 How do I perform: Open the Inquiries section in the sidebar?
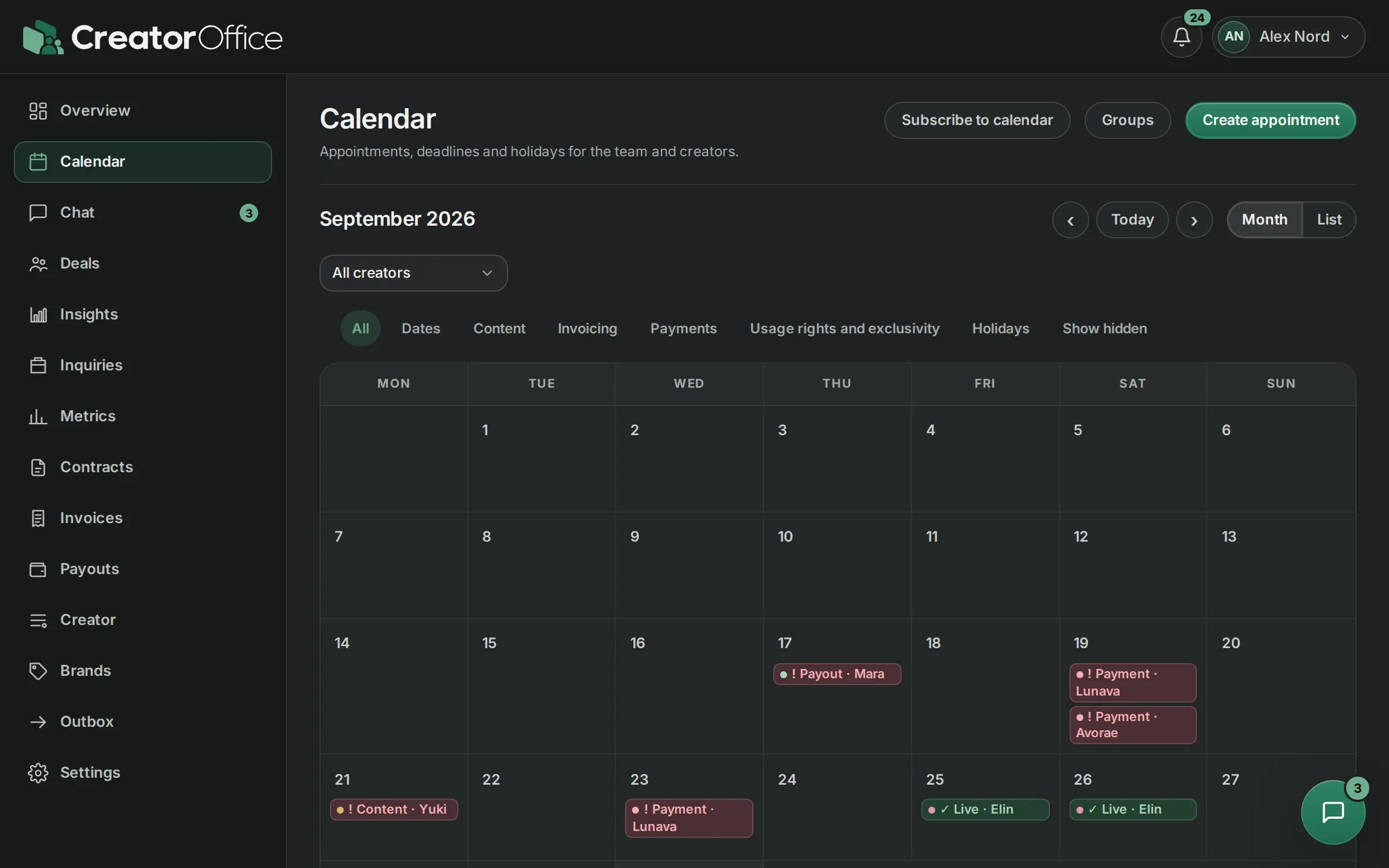point(143,365)
